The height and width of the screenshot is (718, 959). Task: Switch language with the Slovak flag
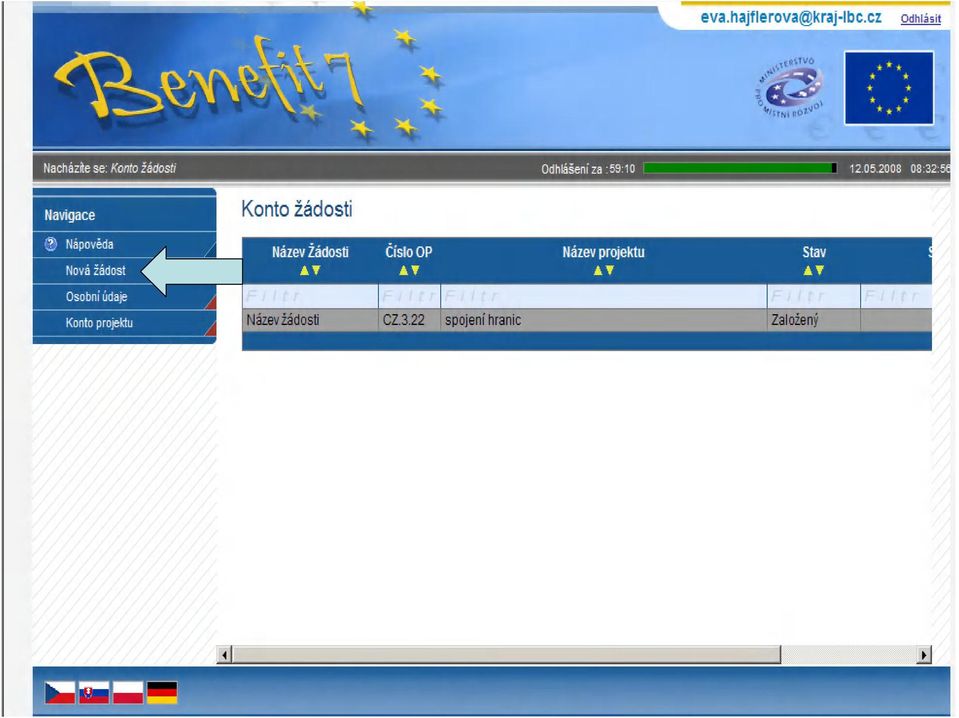pyautogui.click(x=94, y=693)
